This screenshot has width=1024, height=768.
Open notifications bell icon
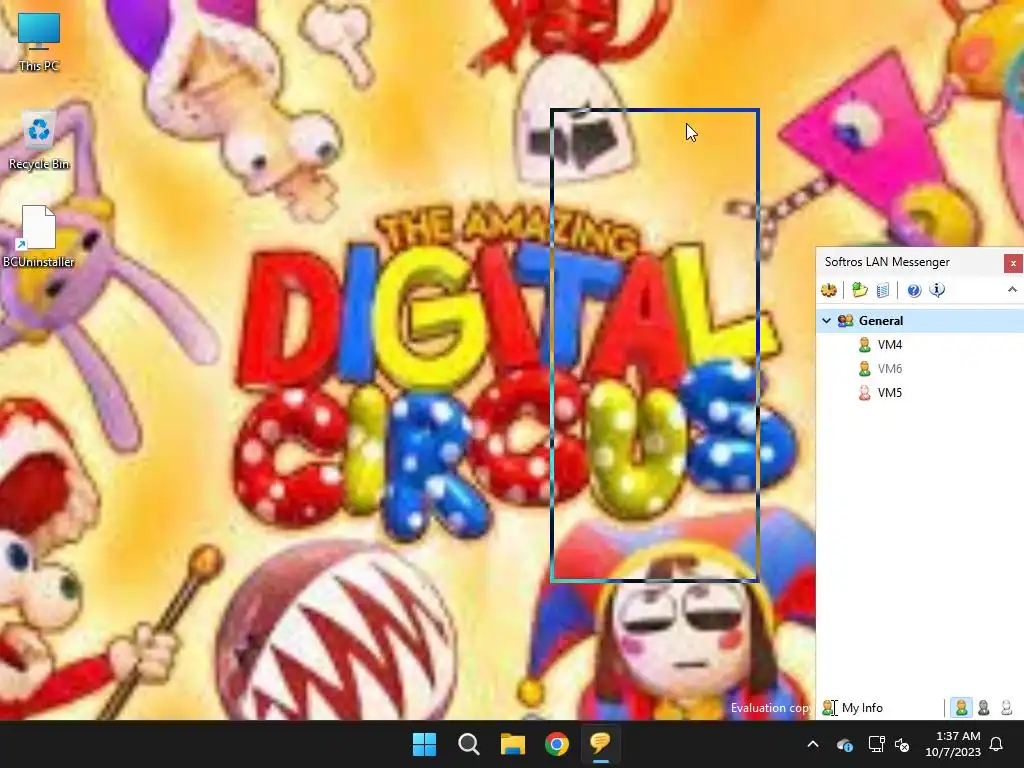coord(997,744)
